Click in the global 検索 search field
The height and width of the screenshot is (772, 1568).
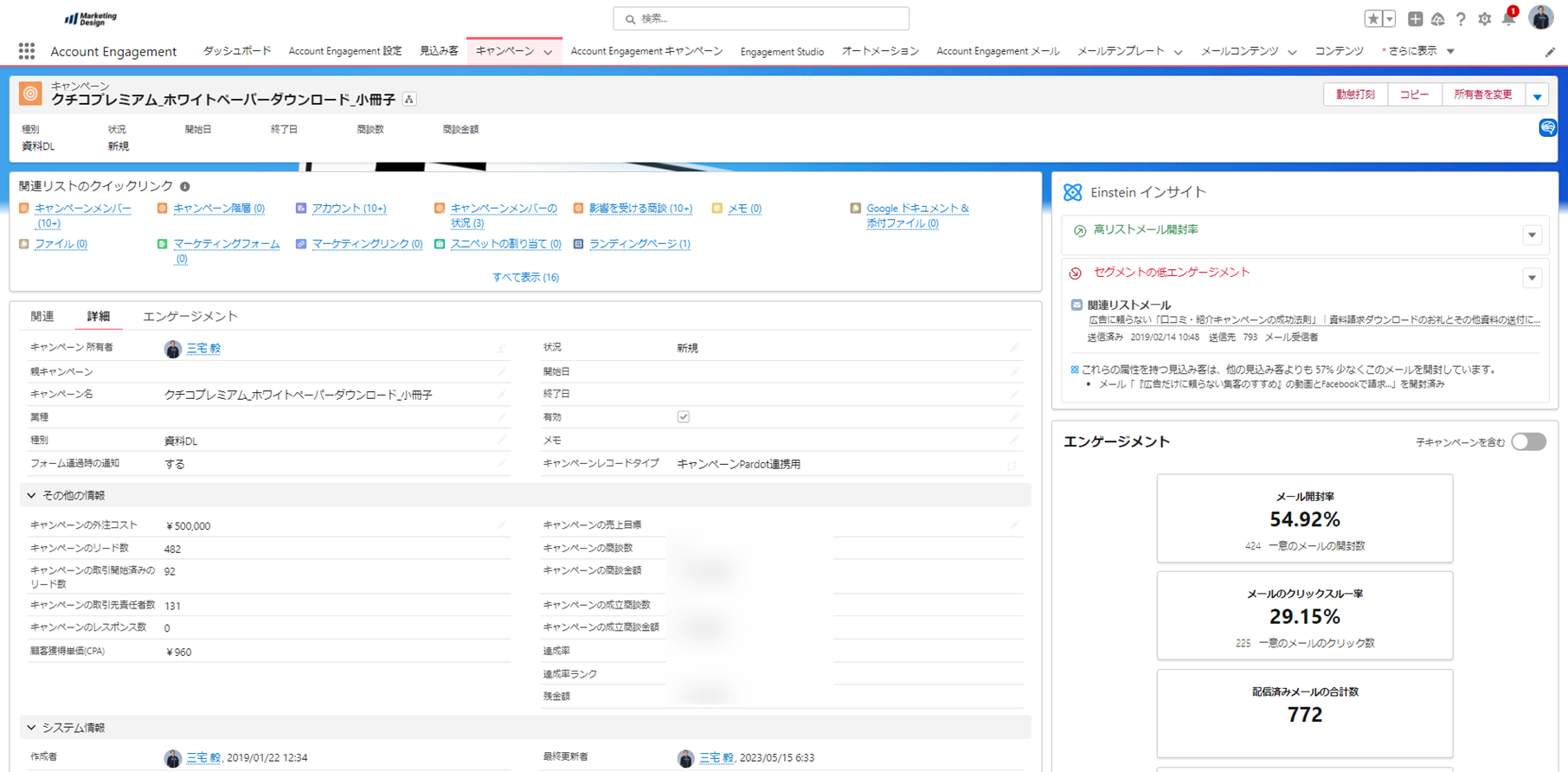(x=762, y=19)
